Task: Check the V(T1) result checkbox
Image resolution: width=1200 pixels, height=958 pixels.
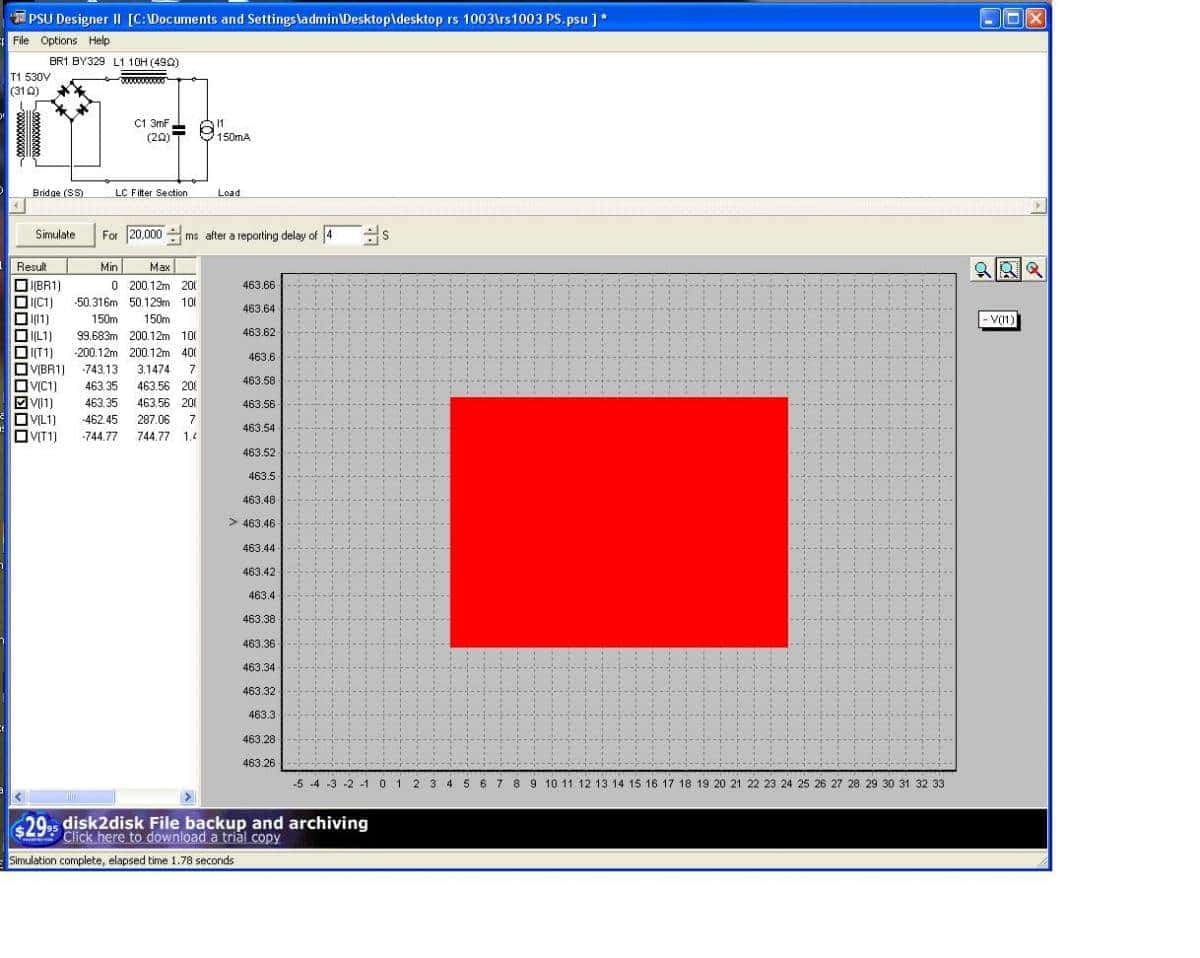Action: point(22,437)
